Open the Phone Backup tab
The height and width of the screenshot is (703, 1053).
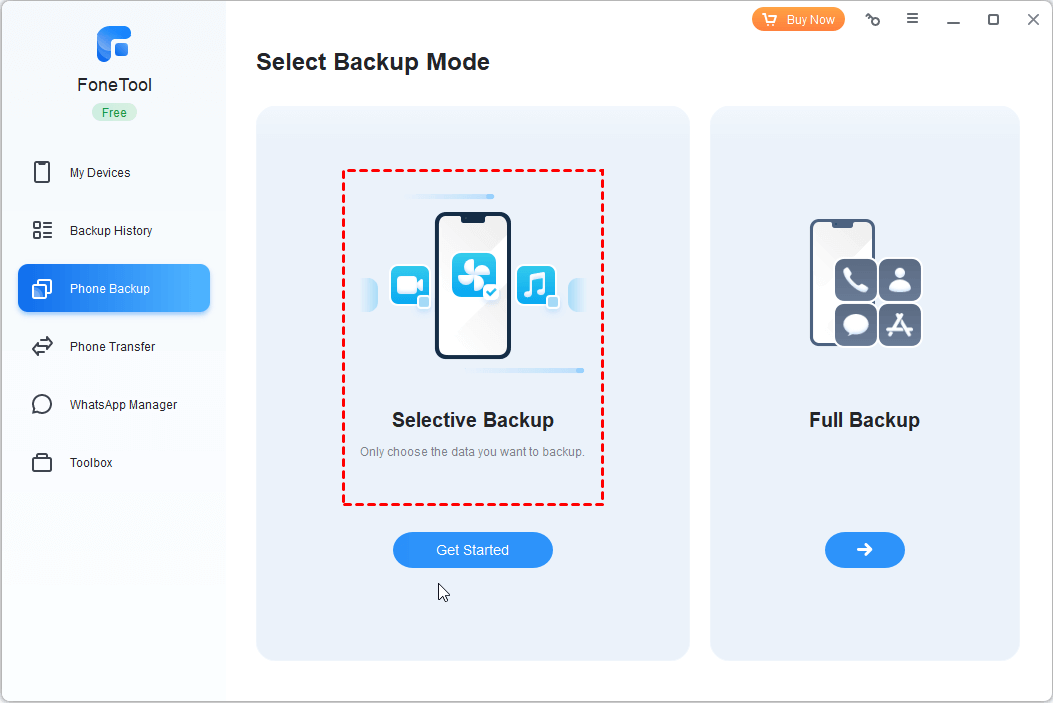click(x=114, y=289)
